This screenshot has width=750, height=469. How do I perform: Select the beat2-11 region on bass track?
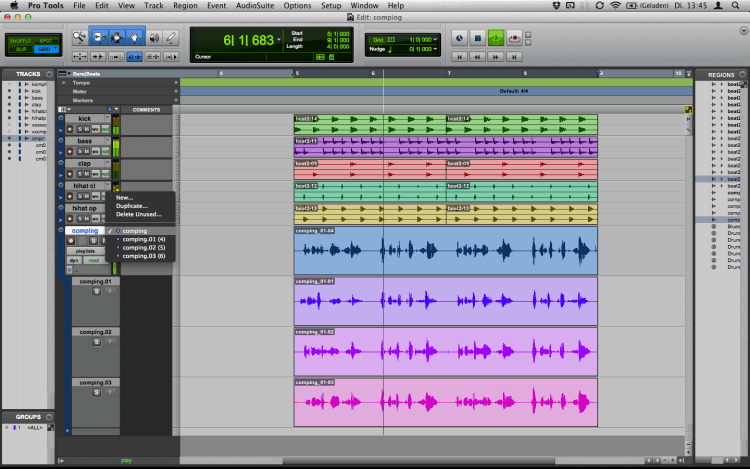click(x=445, y=147)
